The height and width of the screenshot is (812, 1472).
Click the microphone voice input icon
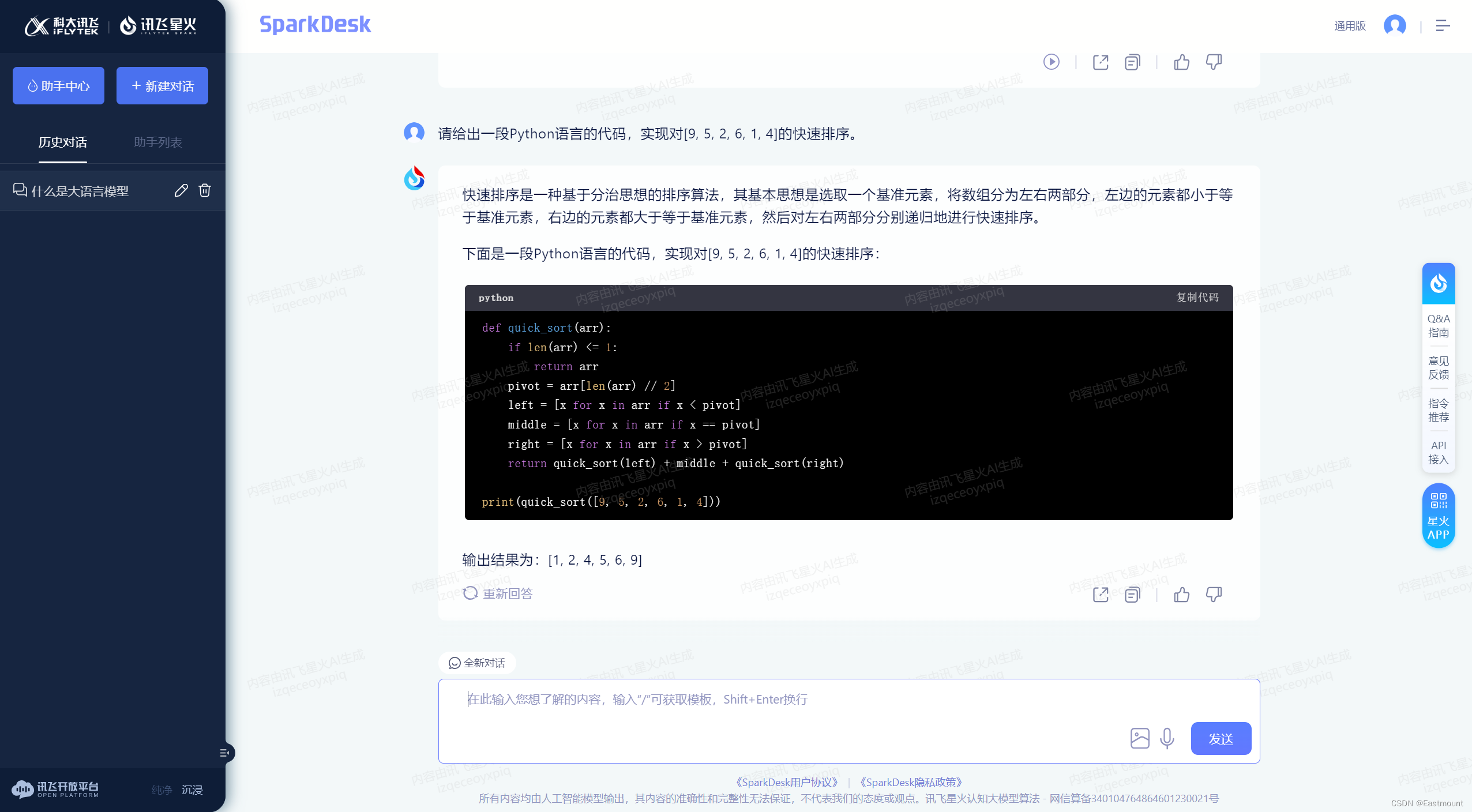click(1167, 738)
